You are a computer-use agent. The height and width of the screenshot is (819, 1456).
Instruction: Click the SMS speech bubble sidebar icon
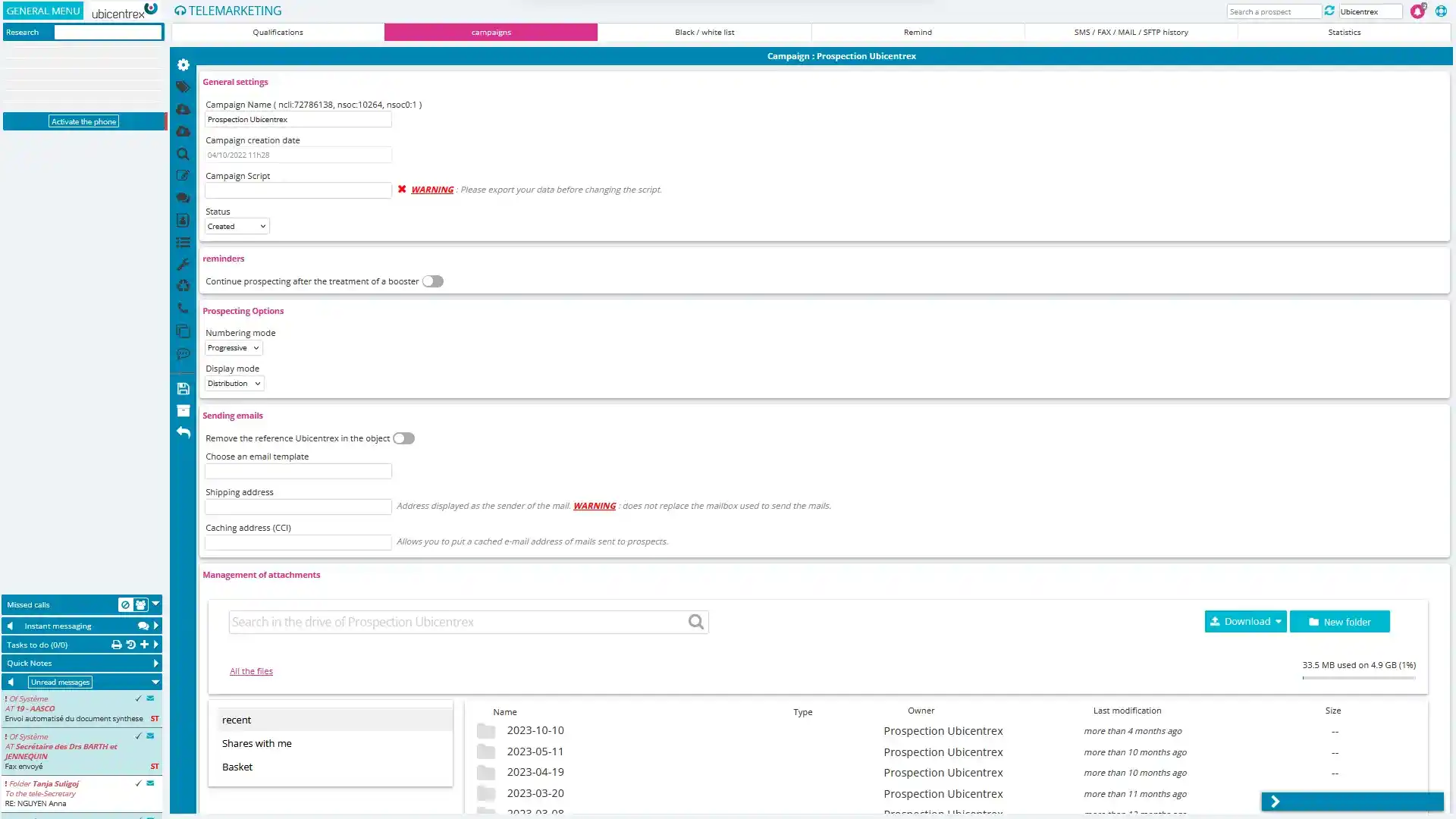tap(183, 353)
